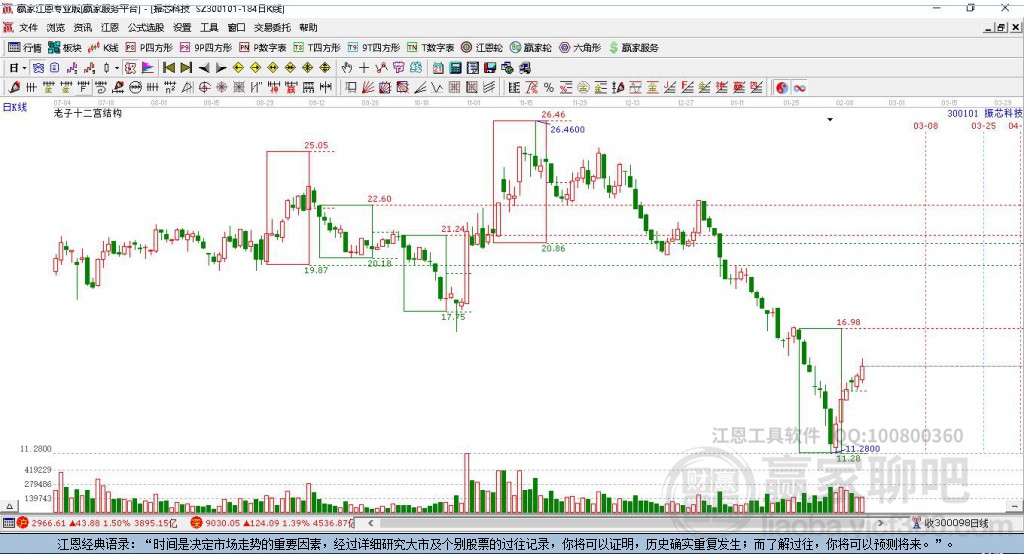
Task: Open the 设置 menu
Action: pyautogui.click(x=182, y=27)
